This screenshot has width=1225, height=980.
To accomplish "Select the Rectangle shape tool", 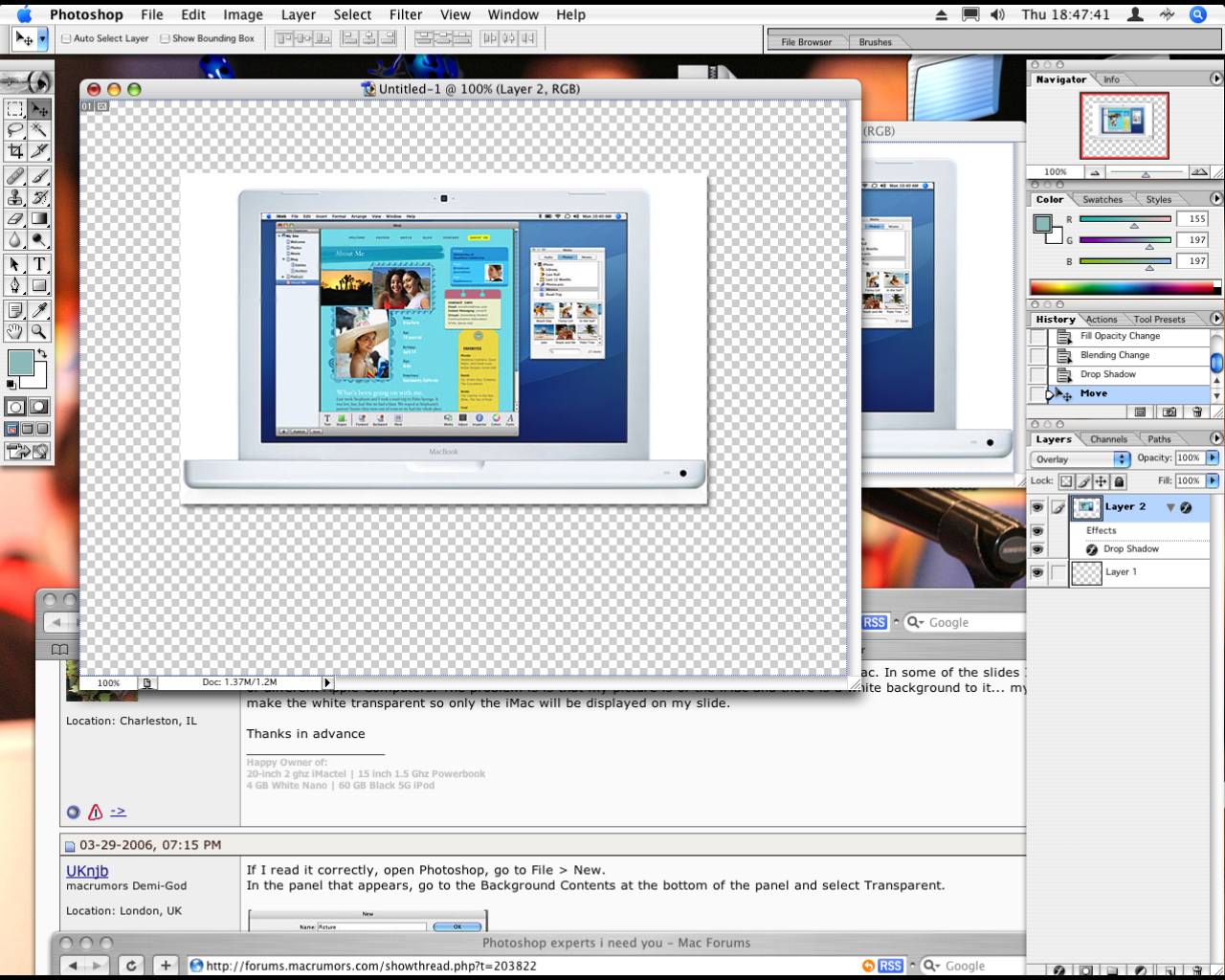I will 39,285.
